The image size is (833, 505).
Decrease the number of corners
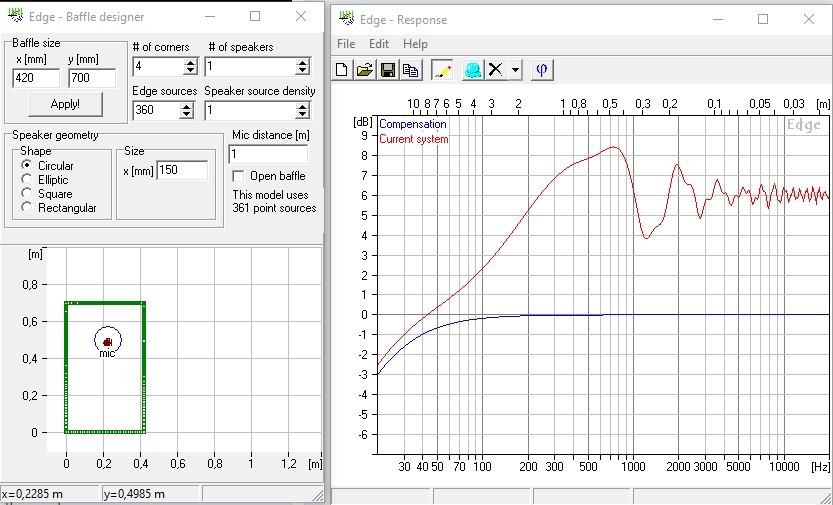click(190, 71)
